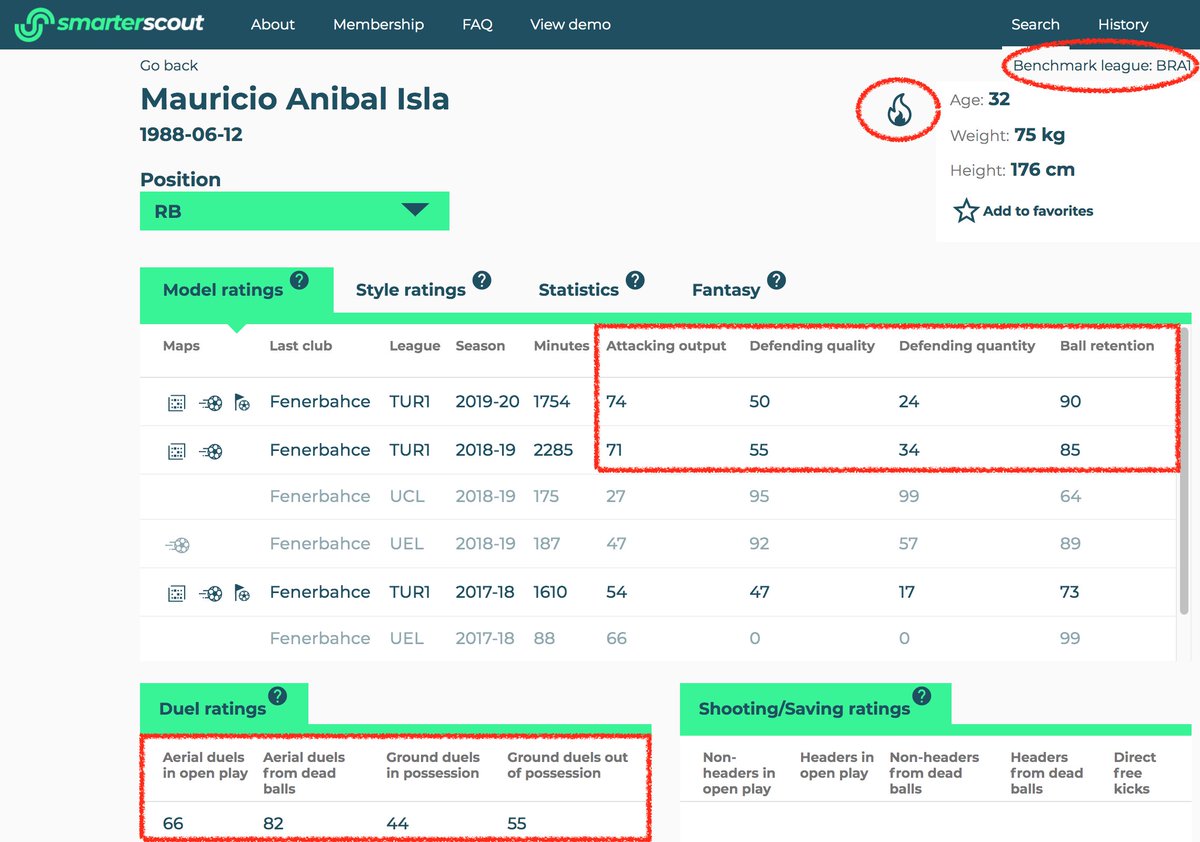
Task: Switch to the Style ratings tab
Action: point(411,290)
